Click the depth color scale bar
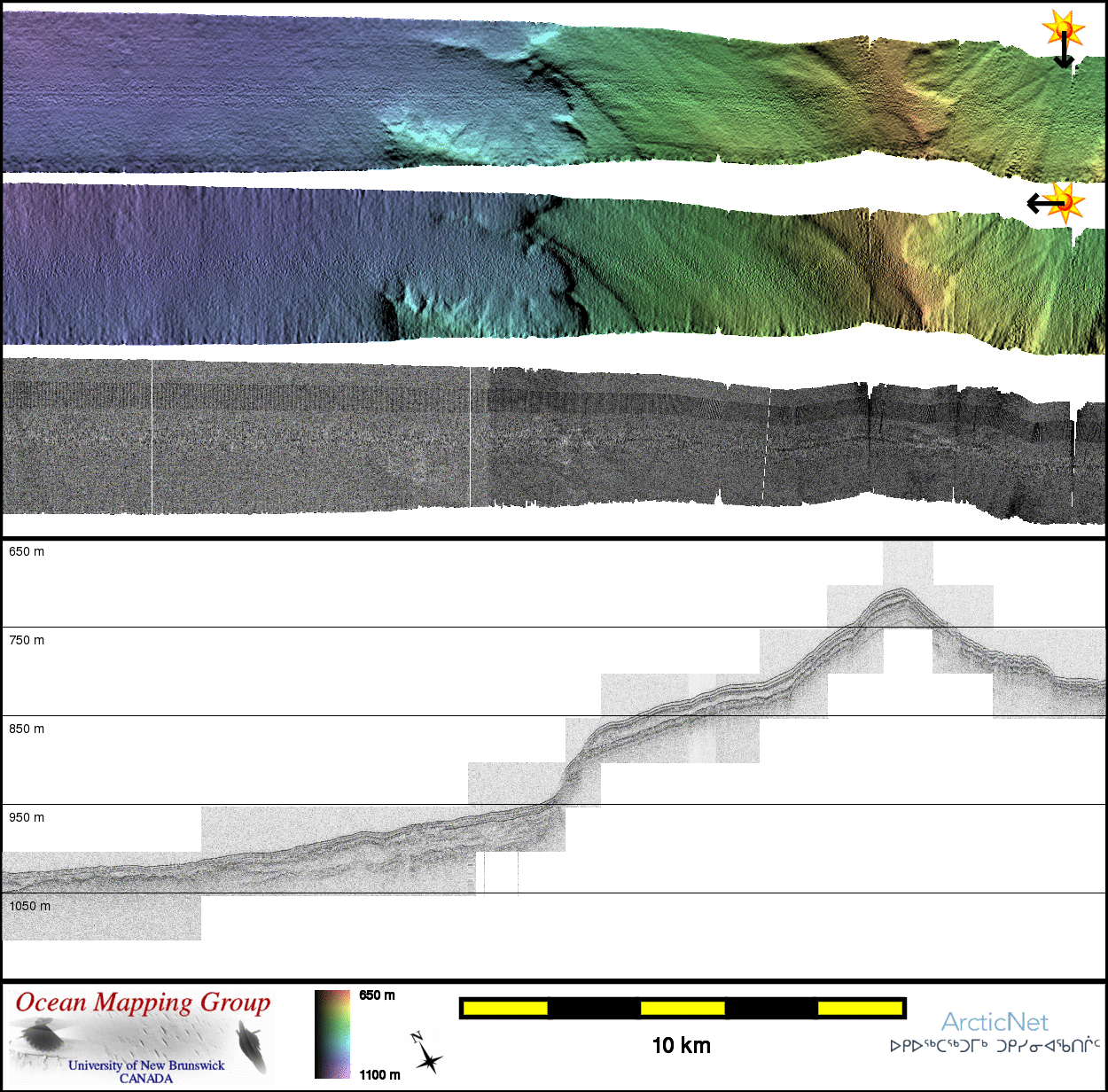This screenshot has height=1092, width=1108. click(x=332, y=1033)
